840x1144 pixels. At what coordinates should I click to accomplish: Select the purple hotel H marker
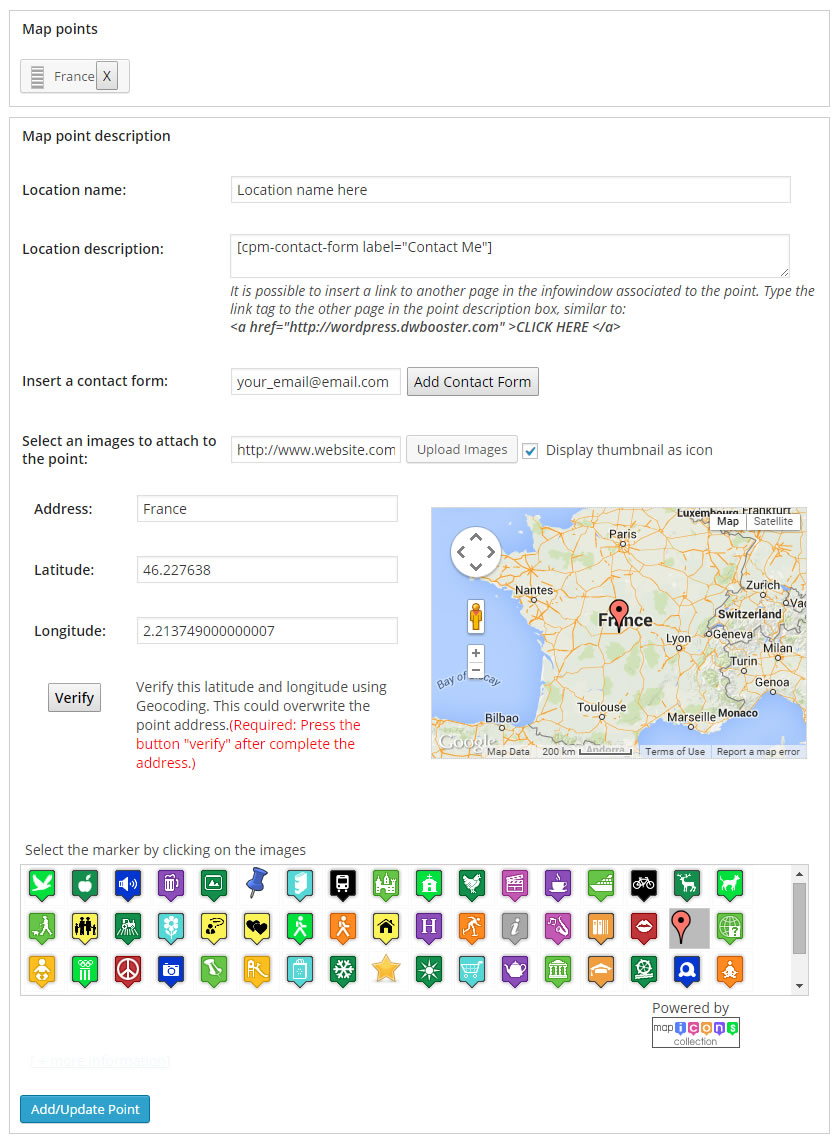[428, 926]
